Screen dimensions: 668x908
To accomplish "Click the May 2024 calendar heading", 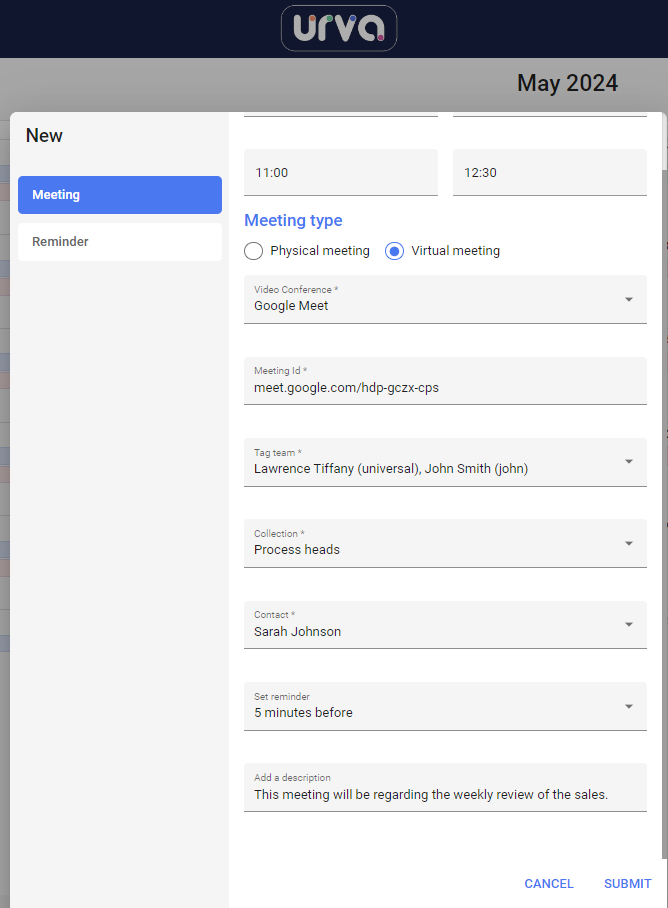I will pos(567,83).
